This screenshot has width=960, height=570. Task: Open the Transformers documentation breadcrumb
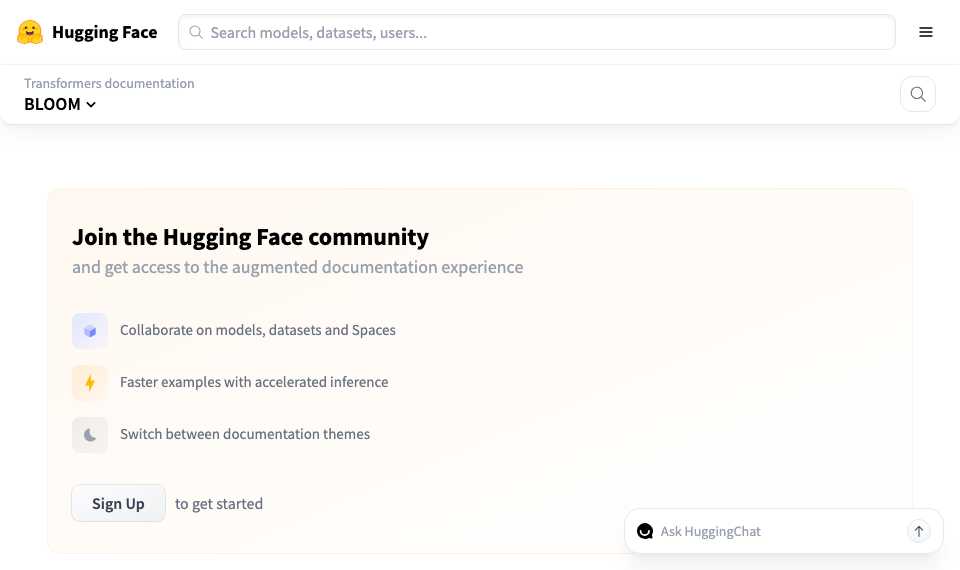click(x=109, y=83)
